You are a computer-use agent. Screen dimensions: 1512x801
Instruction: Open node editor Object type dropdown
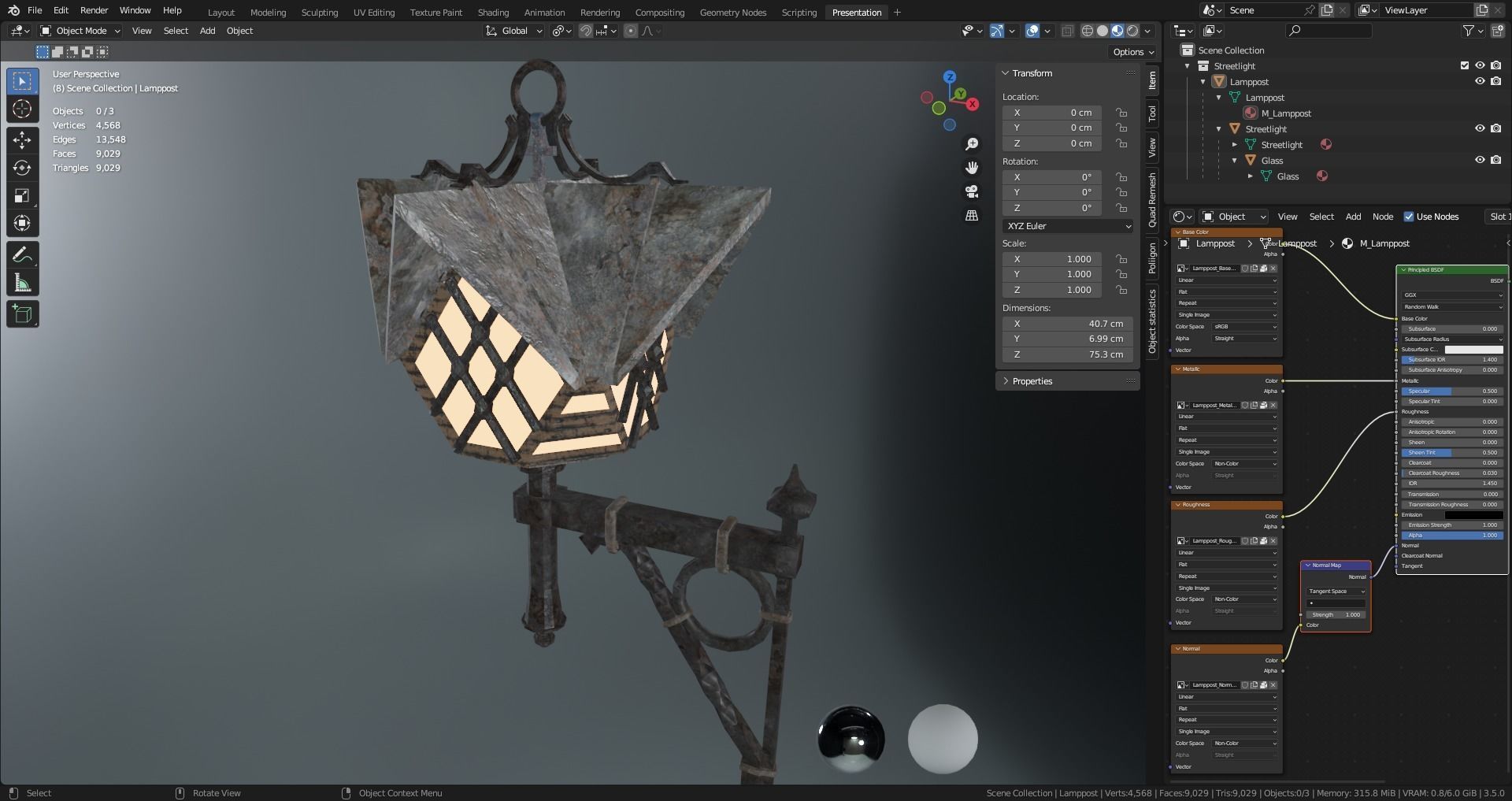pyautogui.click(x=1233, y=217)
